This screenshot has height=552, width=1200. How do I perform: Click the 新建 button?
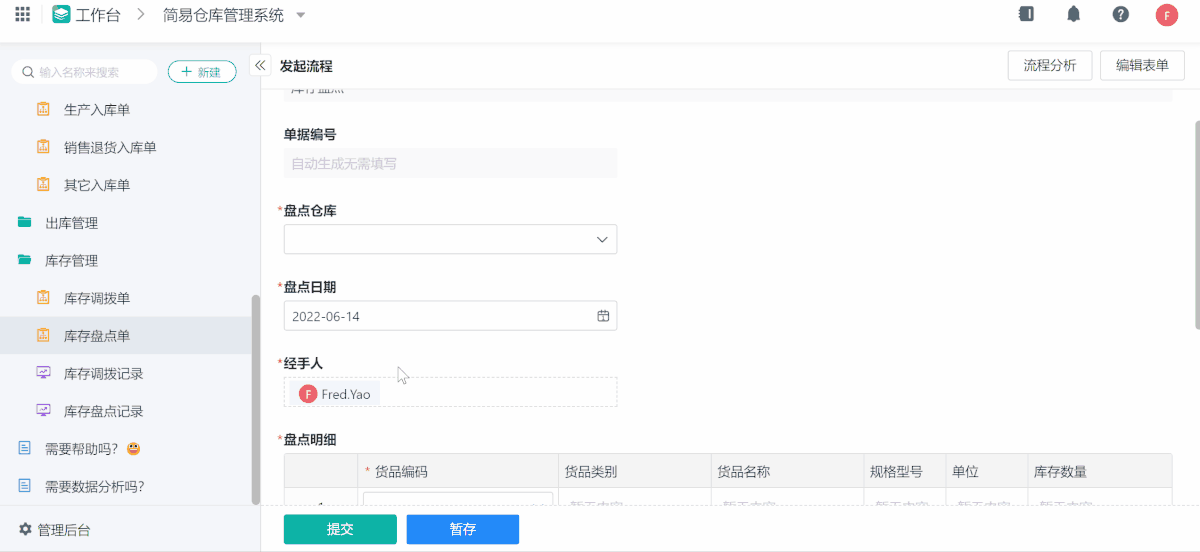202,72
